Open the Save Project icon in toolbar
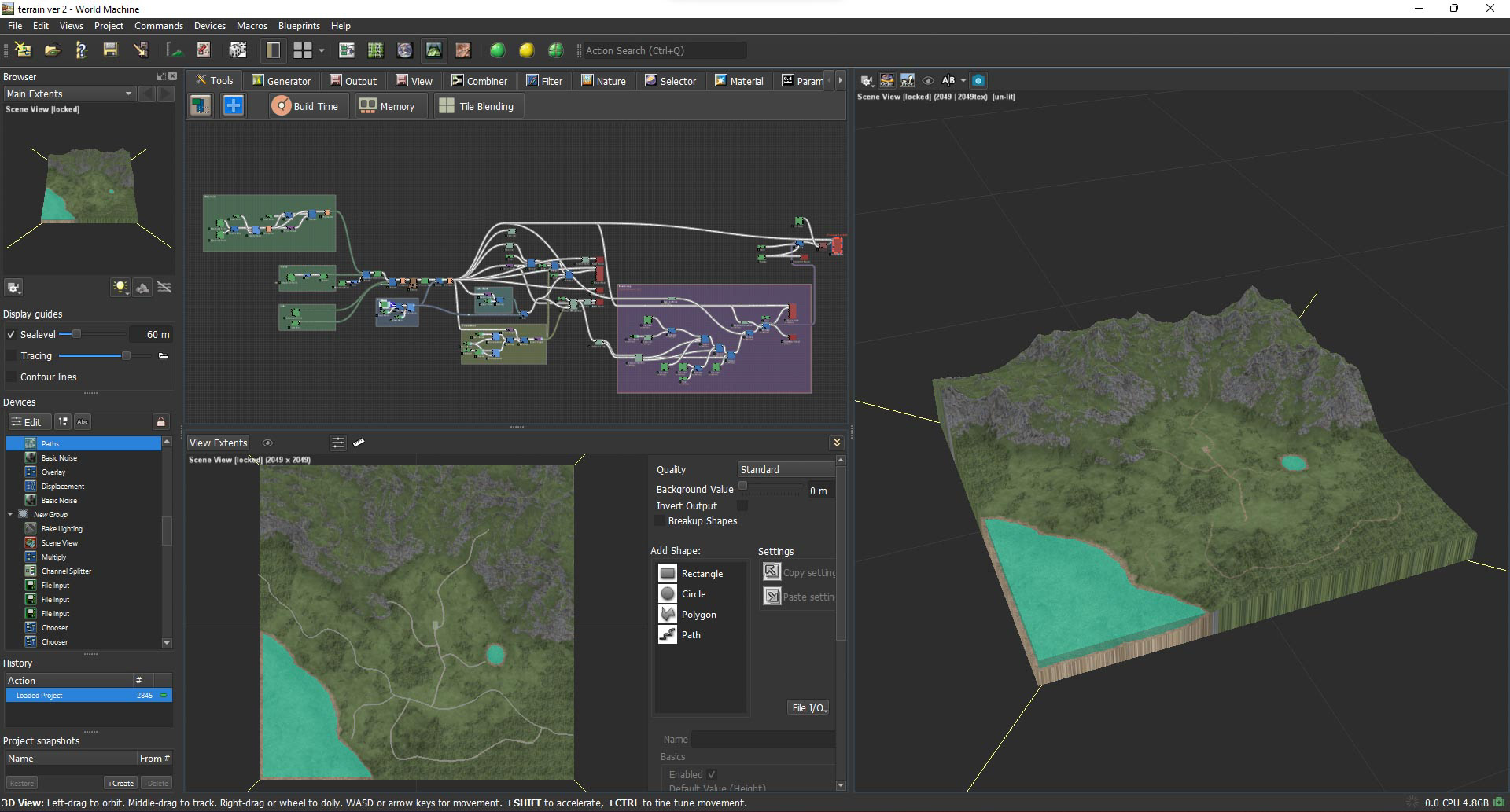1510x812 pixels. [x=110, y=50]
